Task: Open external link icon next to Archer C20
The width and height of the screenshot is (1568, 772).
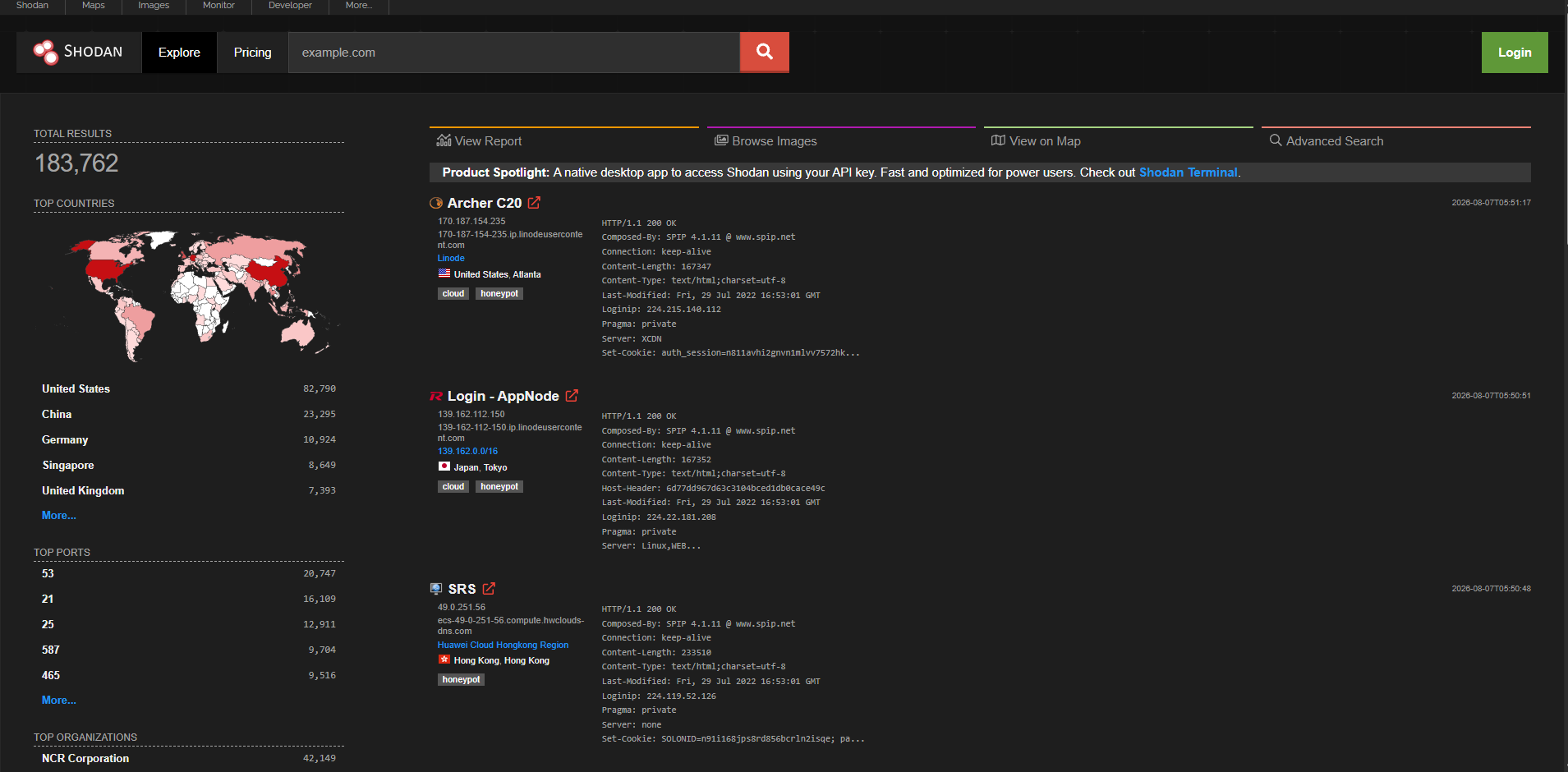Action: click(534, 203)
